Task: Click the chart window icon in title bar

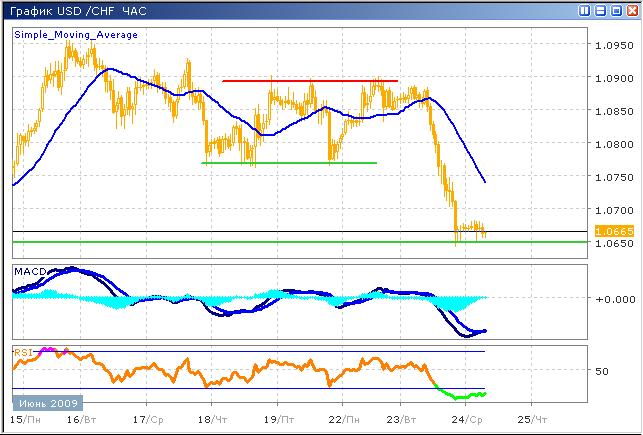Action: point(10,10)
